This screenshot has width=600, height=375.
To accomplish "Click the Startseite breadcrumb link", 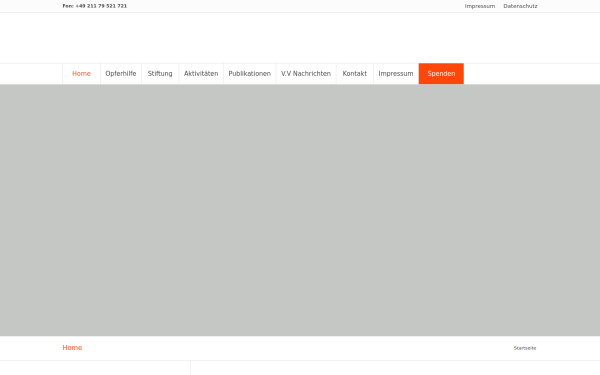I will coord(525,348).
